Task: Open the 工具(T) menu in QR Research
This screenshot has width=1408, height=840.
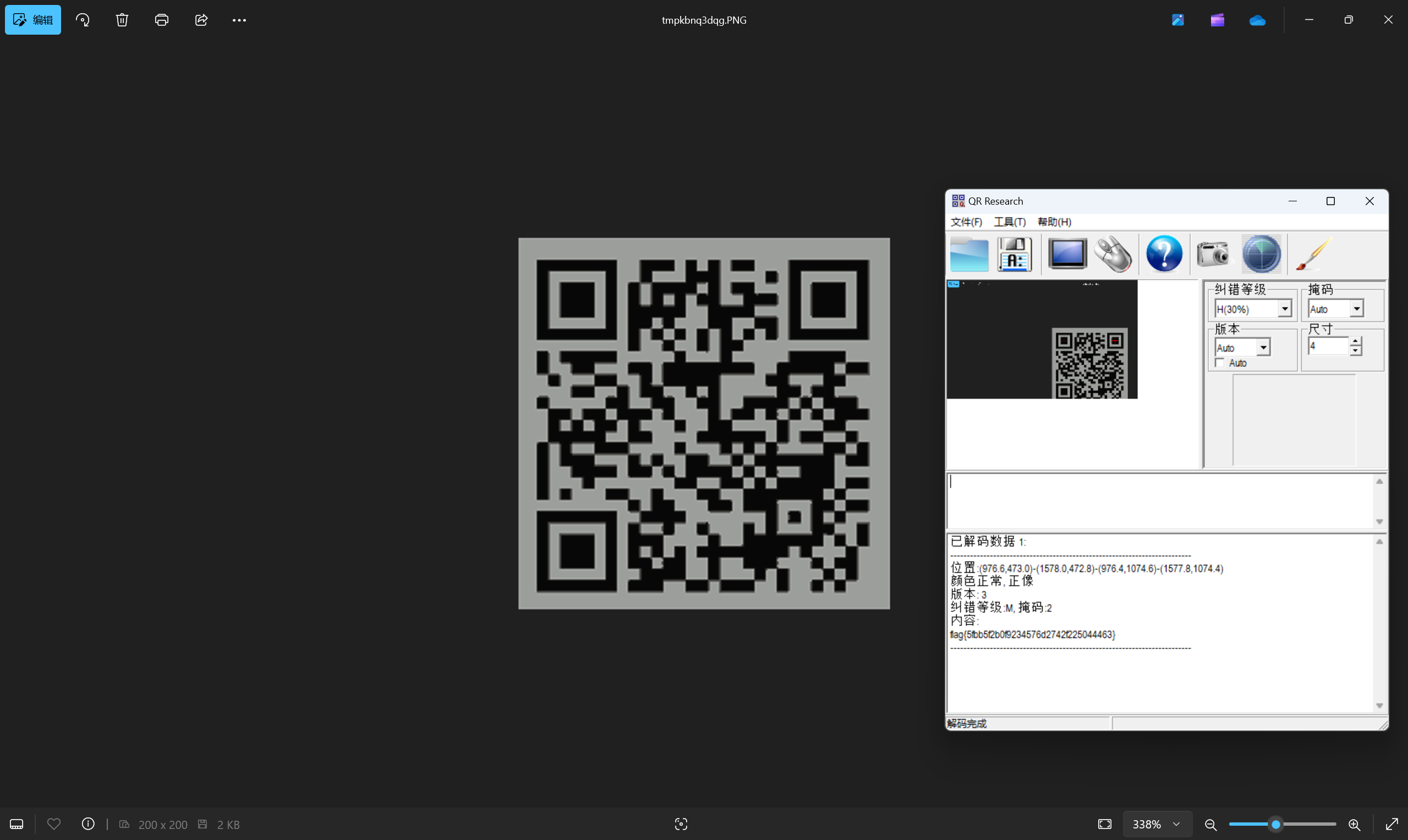Action: (1010, 222)
